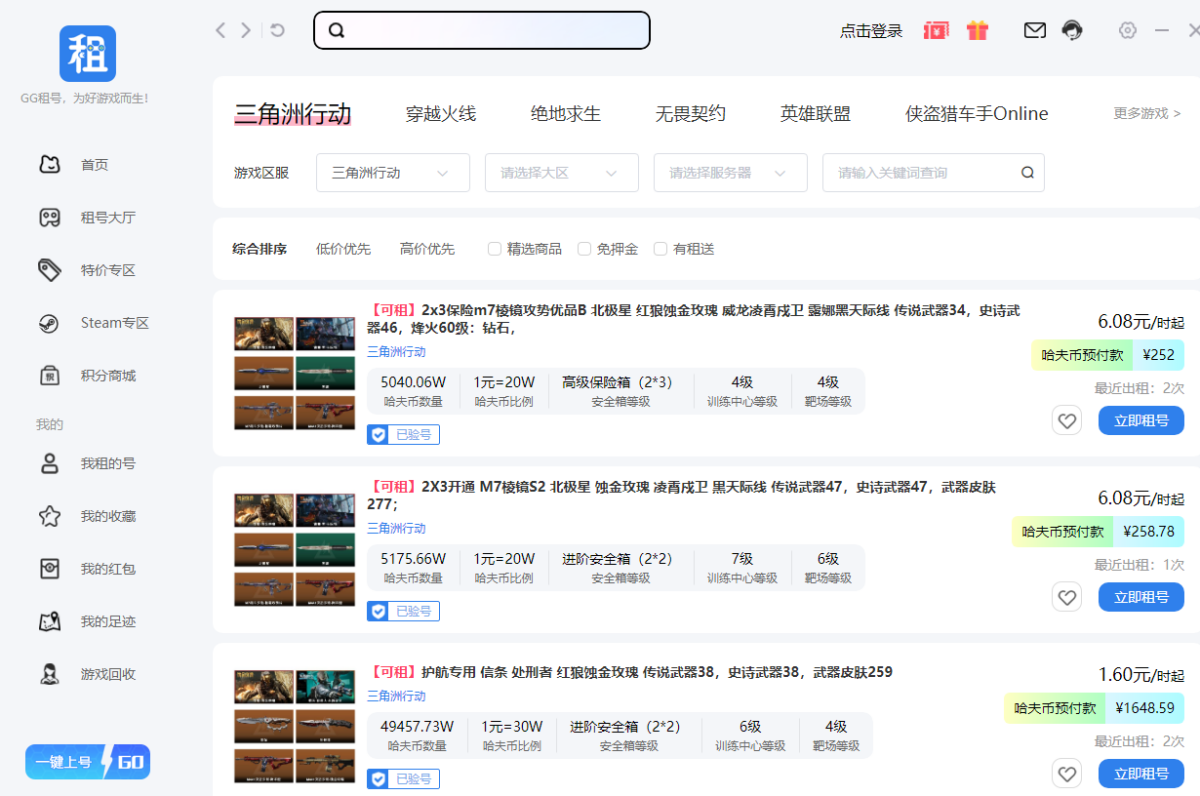Viewport: 1200px width, 796px height.
Task: Expand the 请选择服务器 dropdown
Action: pos(730,173)
